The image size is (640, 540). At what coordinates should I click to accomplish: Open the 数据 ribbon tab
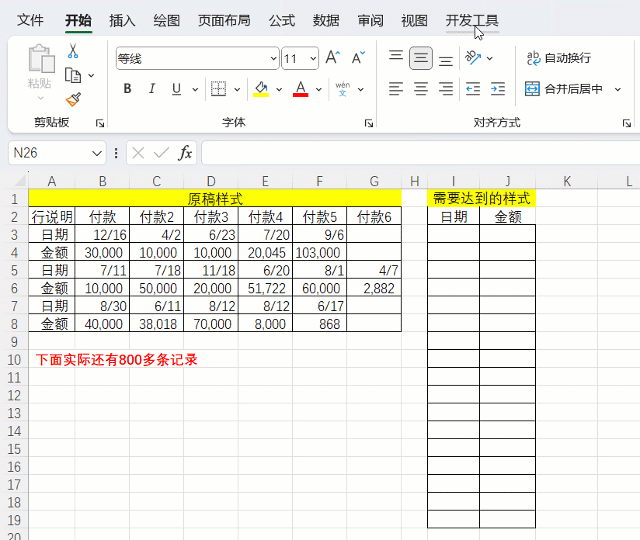coord(326,20)
